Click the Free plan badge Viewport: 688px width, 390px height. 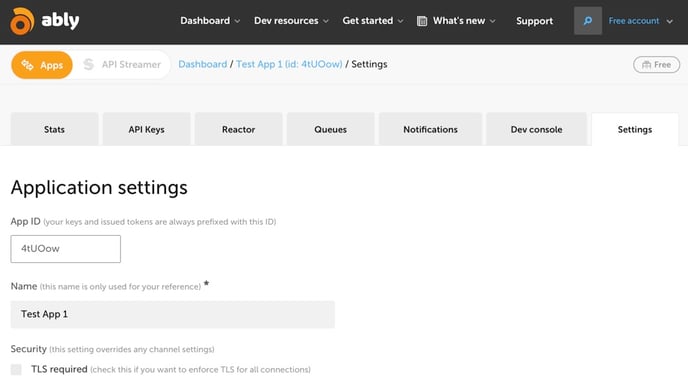click(x=656, y=64)
